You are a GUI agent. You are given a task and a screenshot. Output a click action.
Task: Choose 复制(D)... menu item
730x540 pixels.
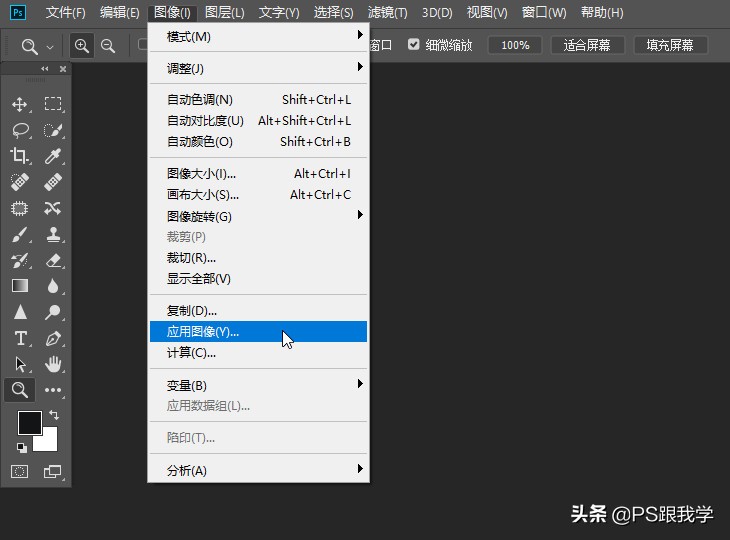[258, 310]
